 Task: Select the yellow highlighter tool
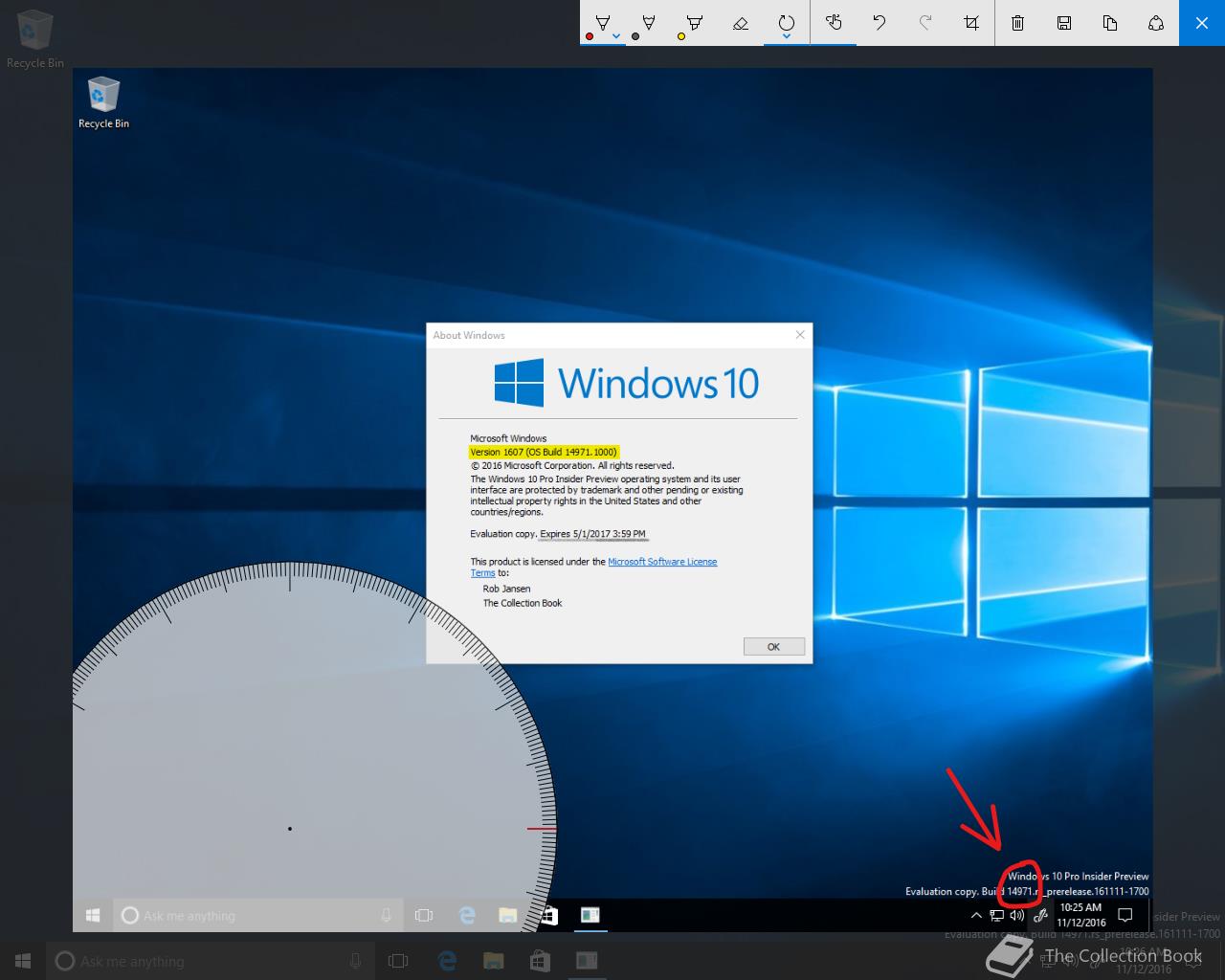tap(694, 23)
